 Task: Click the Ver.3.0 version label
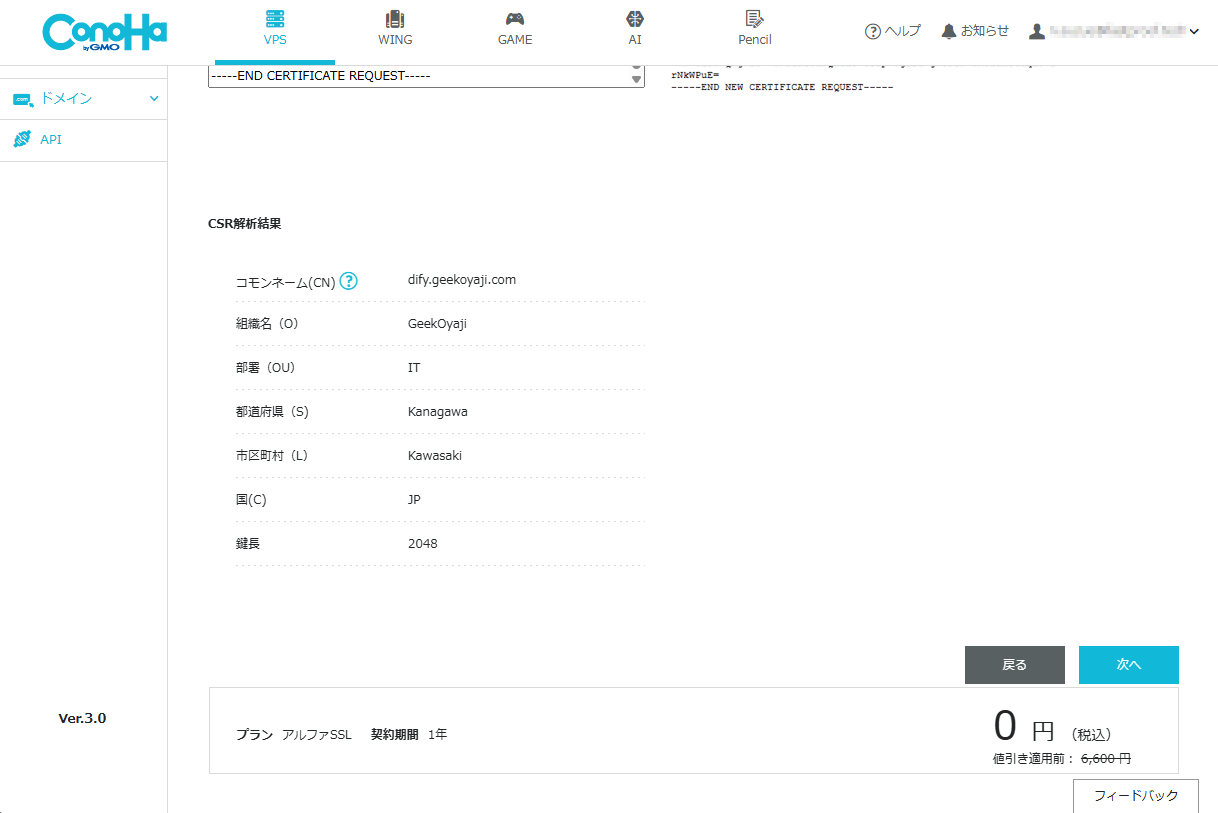coord(82,718)
